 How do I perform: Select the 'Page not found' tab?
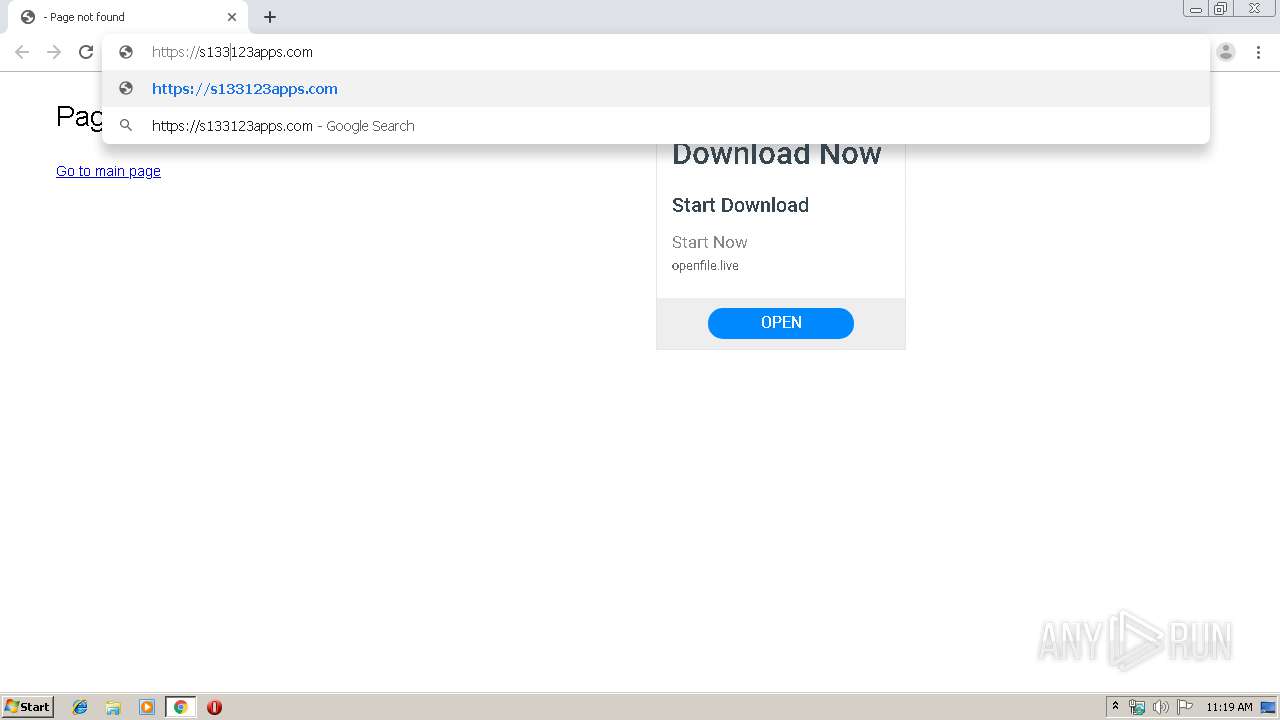(128, 17)
